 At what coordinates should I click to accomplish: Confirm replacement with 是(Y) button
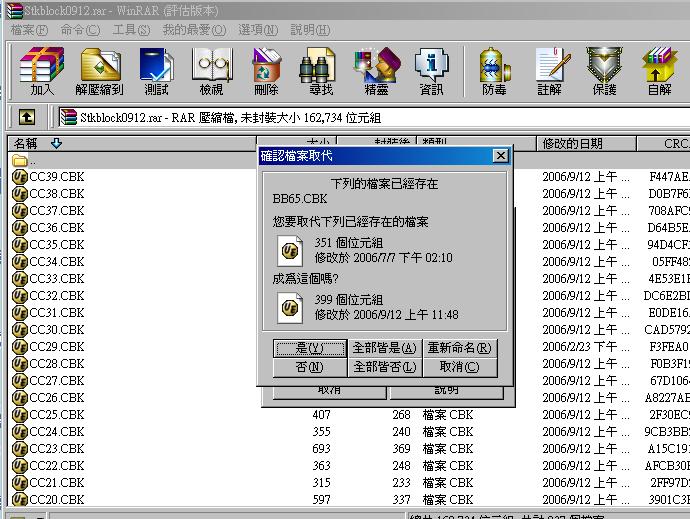(310, 348)
